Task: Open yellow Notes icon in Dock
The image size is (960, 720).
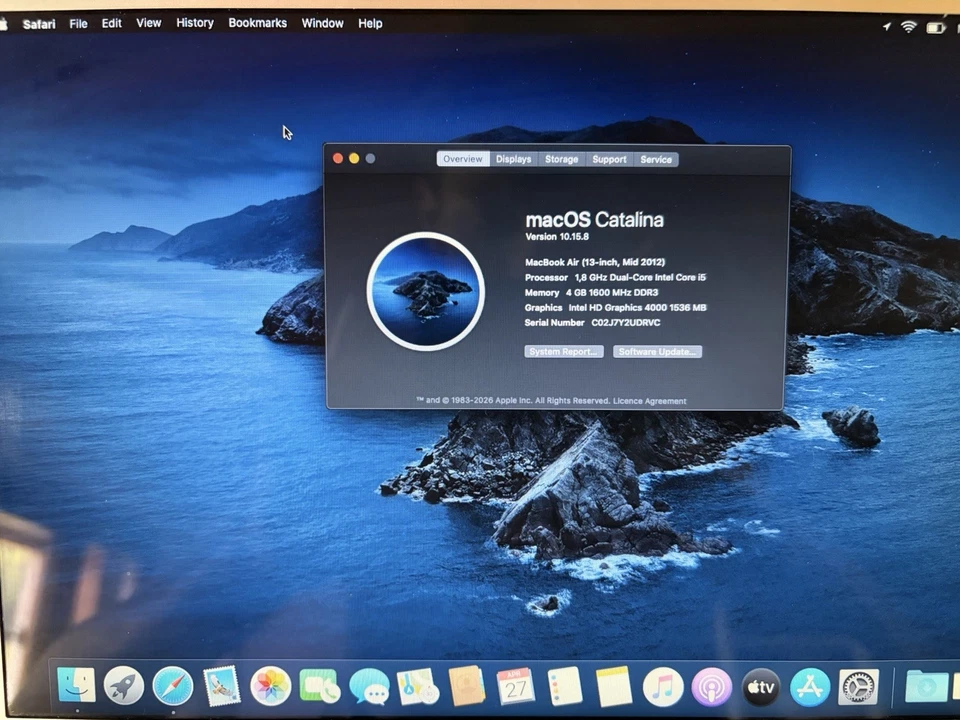Action: 613,686
